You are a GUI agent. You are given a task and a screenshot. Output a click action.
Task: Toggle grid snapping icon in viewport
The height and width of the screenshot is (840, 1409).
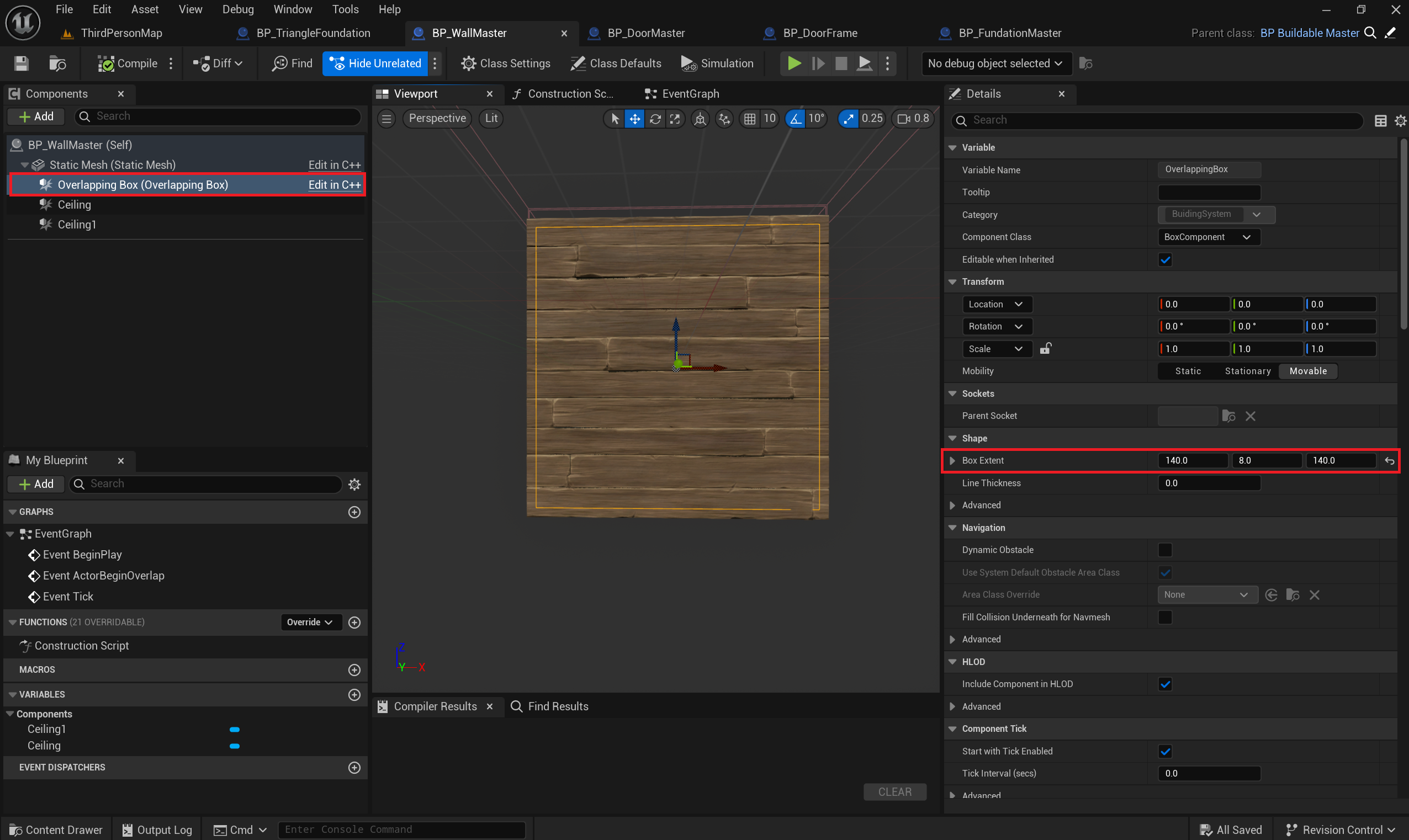pyautogui.click(x=750, y=118)
